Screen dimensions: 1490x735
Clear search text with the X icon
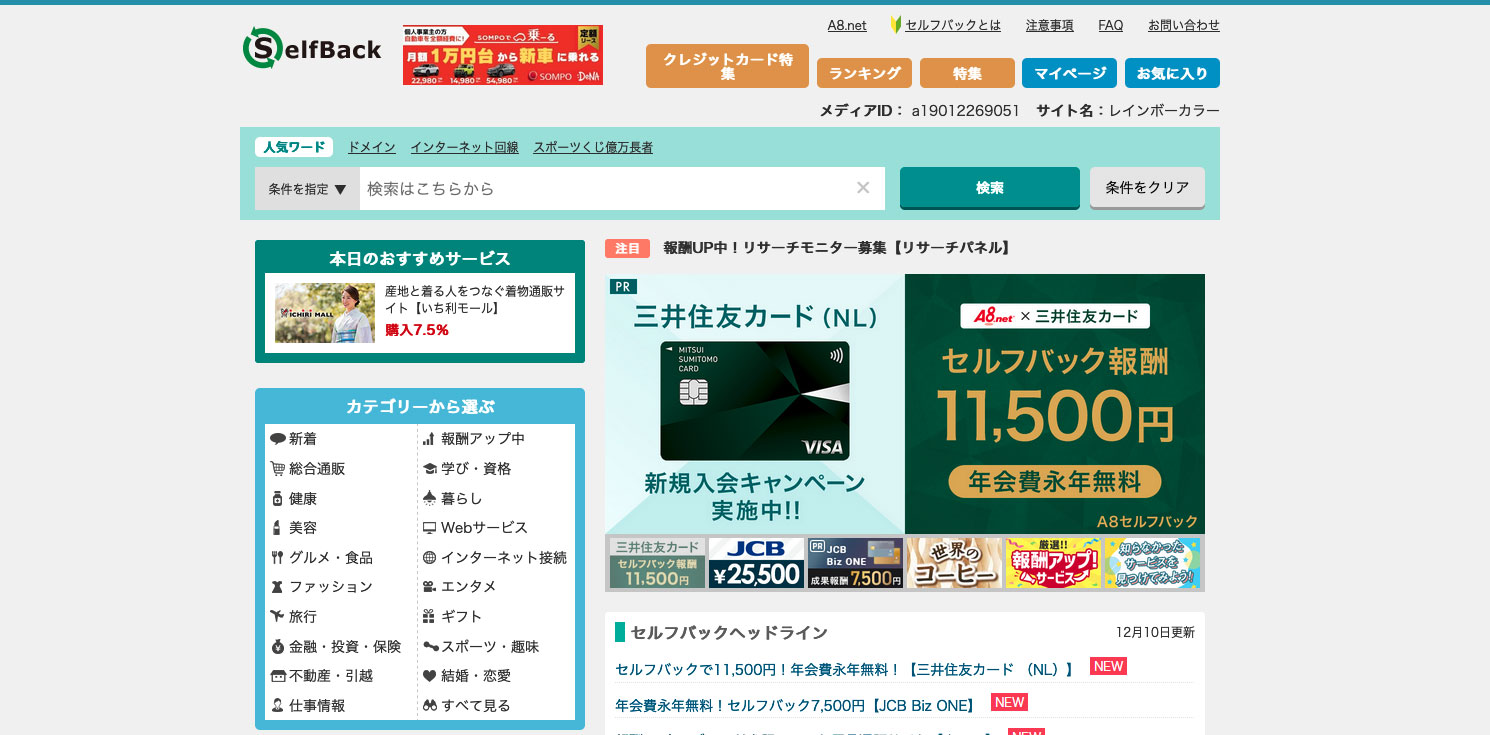pyautogui.click(x=863, y=188)
